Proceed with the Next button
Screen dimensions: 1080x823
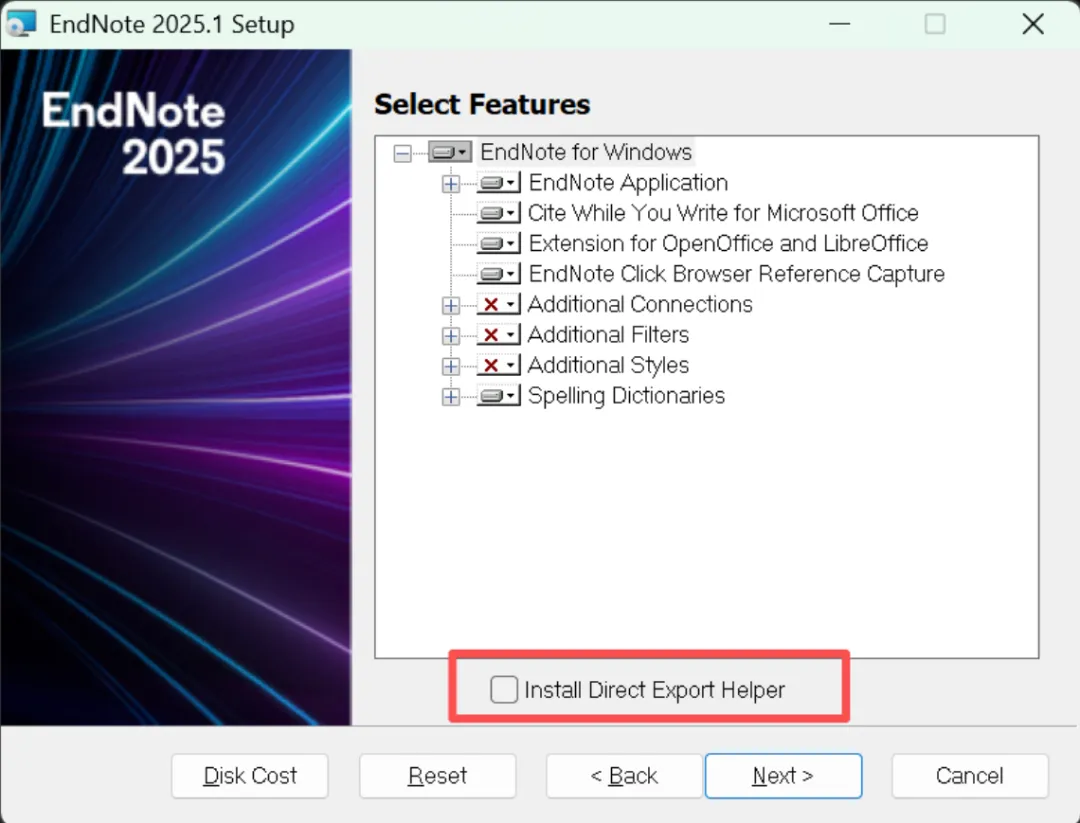click(783, 775)
